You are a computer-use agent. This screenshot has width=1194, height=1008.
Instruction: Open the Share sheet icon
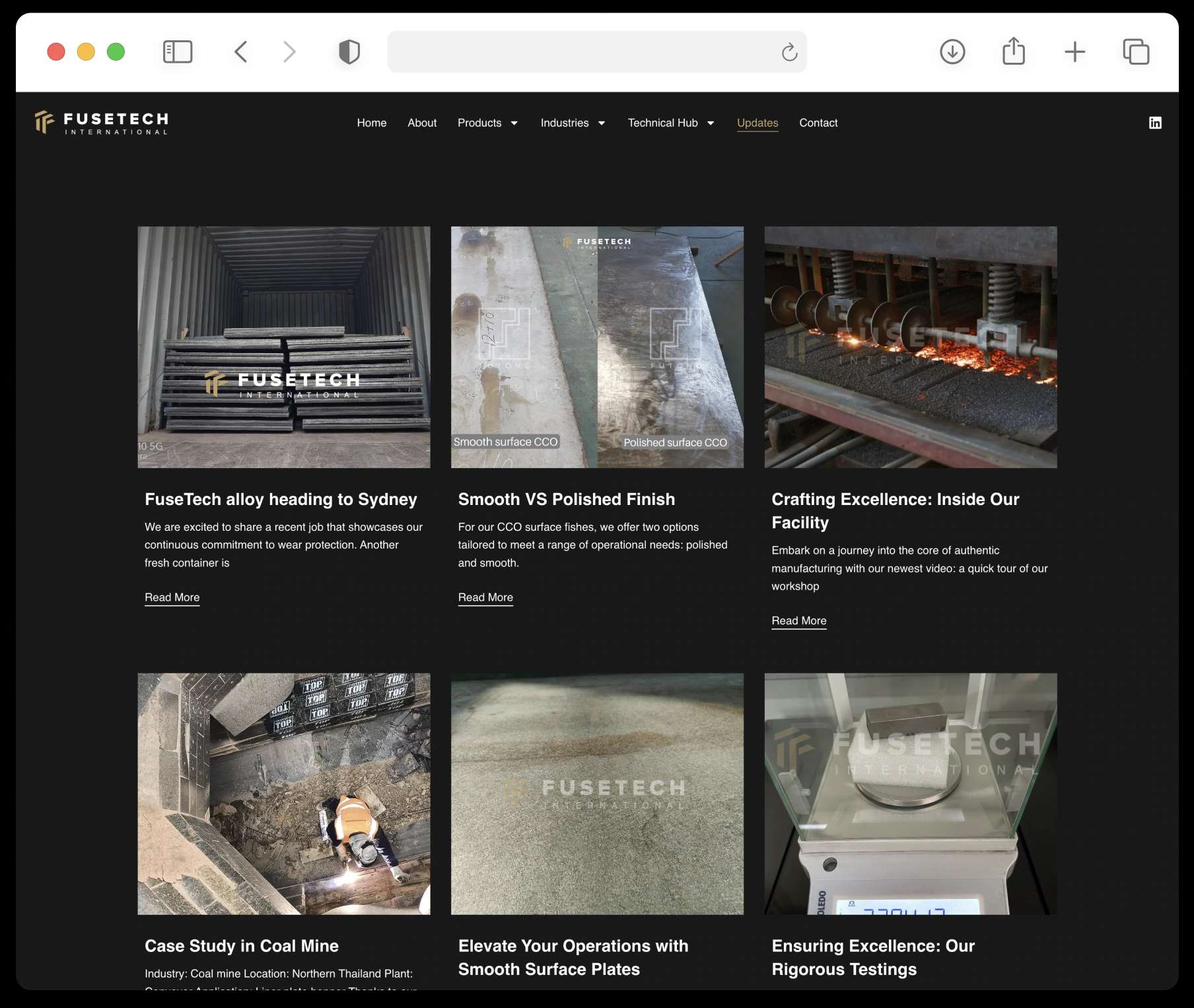1014,51
